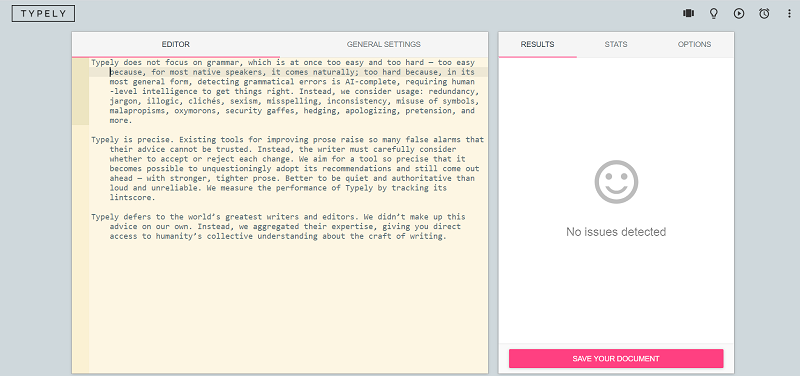The height and width of the screenshot is (376, 800).
Task: Click the SAVE YOUR DOCUMENT button
Action: tap(616, 359)
